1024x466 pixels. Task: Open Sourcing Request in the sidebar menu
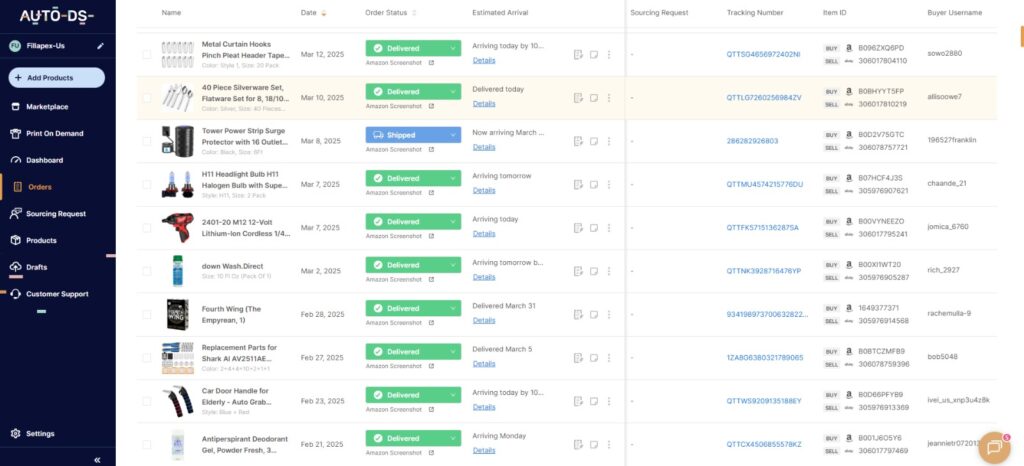pos(55,214)
